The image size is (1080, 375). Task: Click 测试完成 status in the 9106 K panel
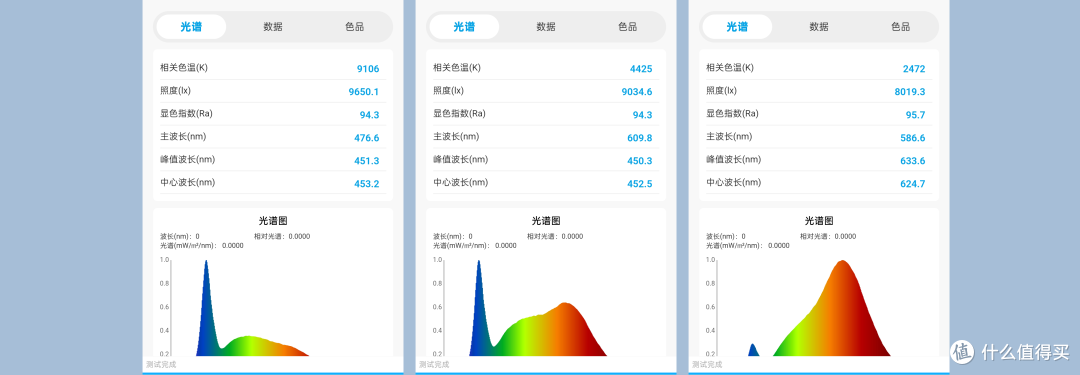point(161,365)
